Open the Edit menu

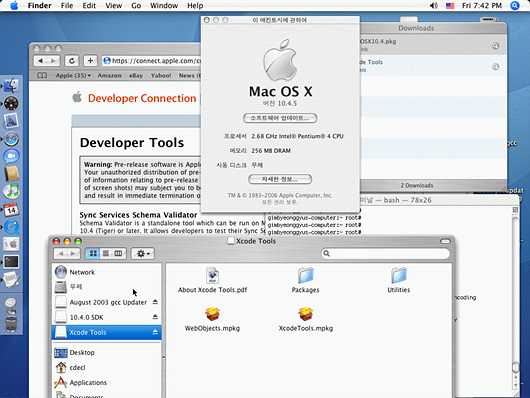pyautogui.click(x=89, y=5)
